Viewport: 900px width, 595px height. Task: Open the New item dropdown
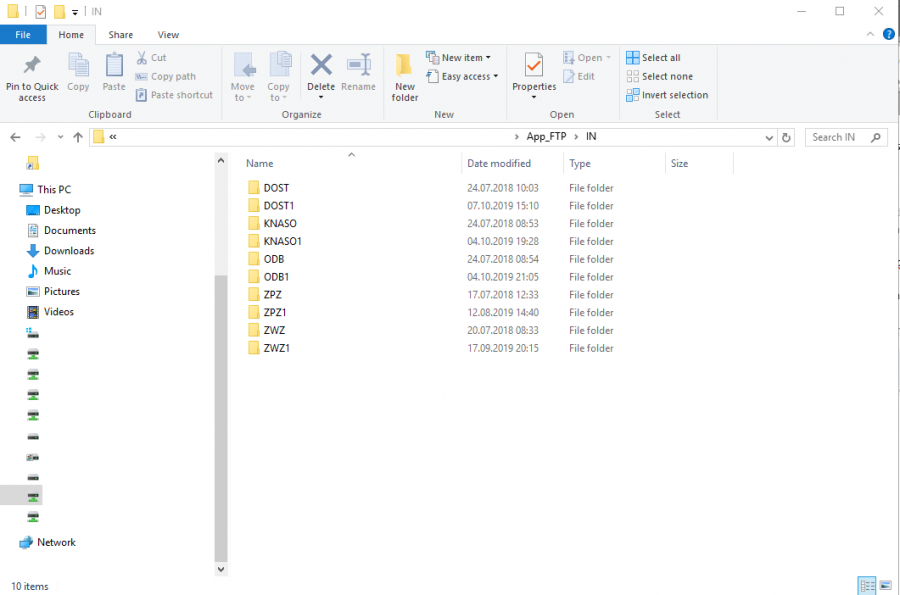(x=459, y=57)
